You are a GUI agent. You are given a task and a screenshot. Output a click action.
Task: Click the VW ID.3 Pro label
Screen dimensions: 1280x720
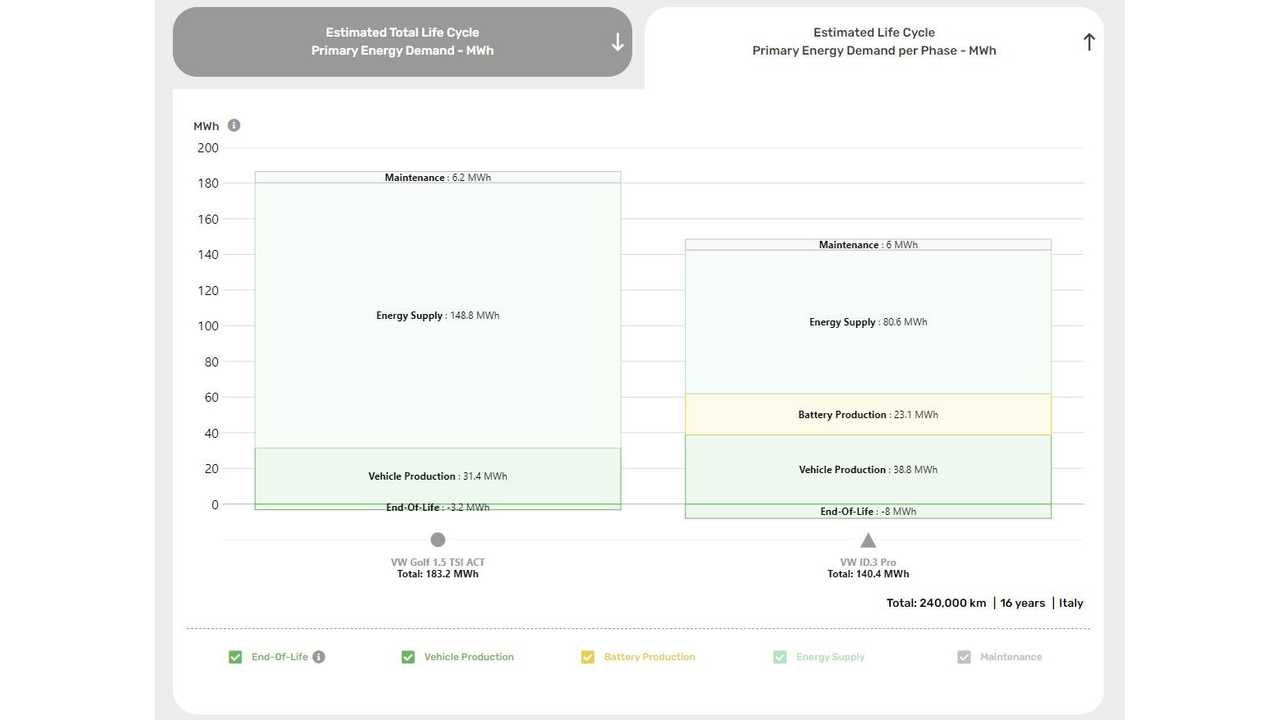pyautogui.click(x=868, y=562)
